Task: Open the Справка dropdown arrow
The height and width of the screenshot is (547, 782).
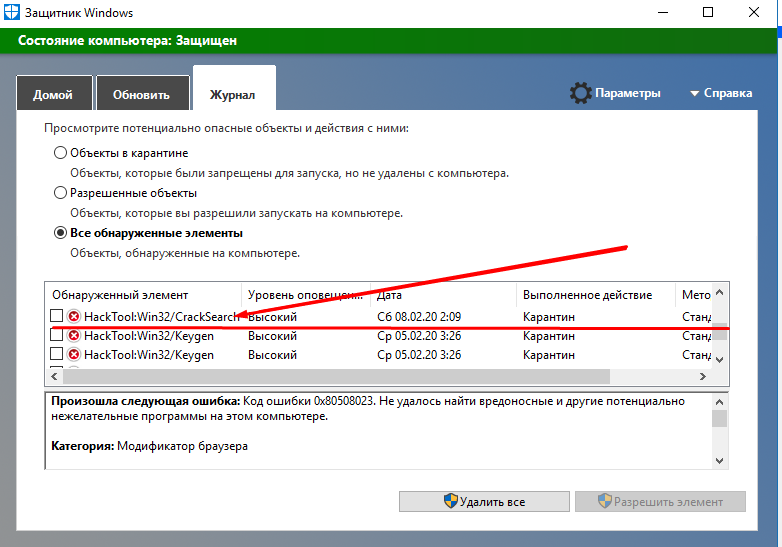Action: 694,94
